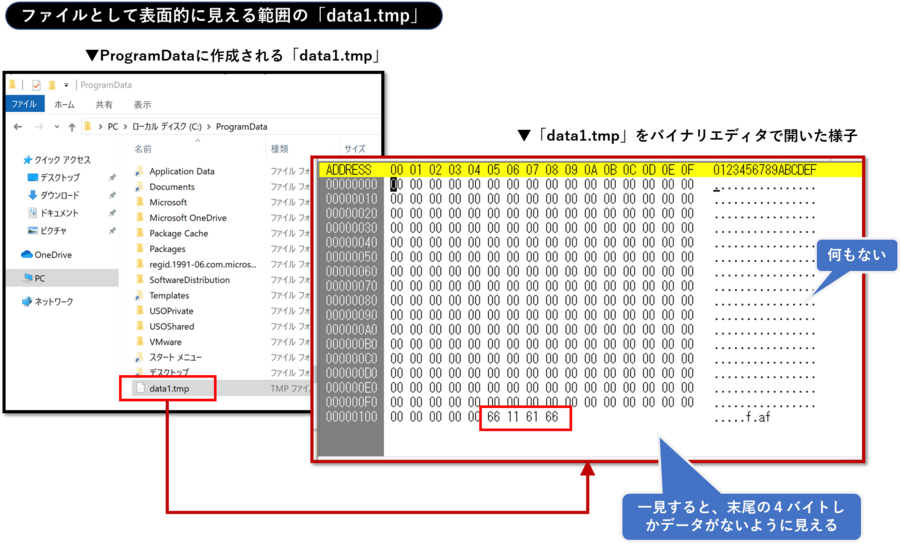Open the quick access properties checkmark icon
Viewport: 900px width, 544px height.
36,85
